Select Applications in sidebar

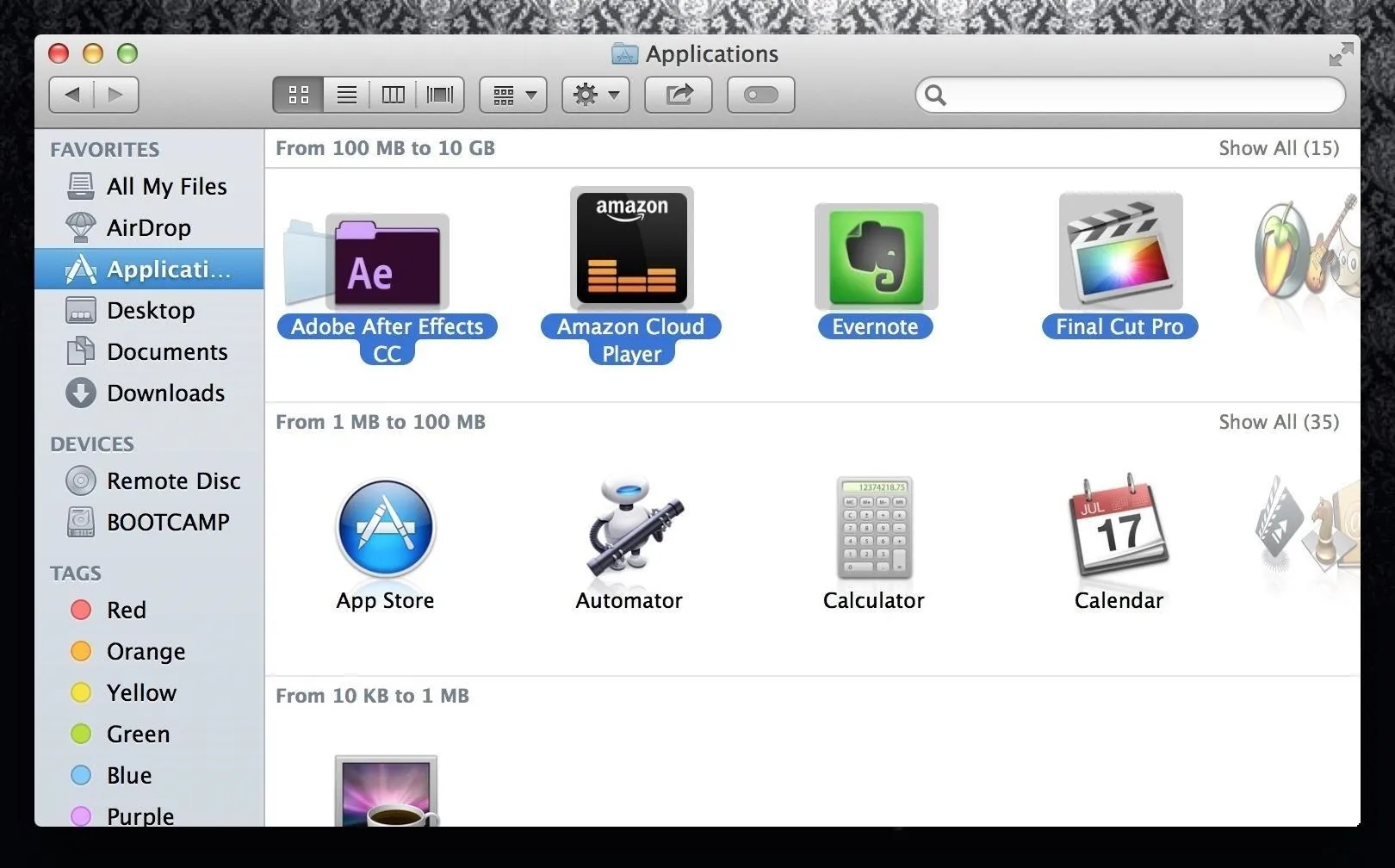(149, 269)
